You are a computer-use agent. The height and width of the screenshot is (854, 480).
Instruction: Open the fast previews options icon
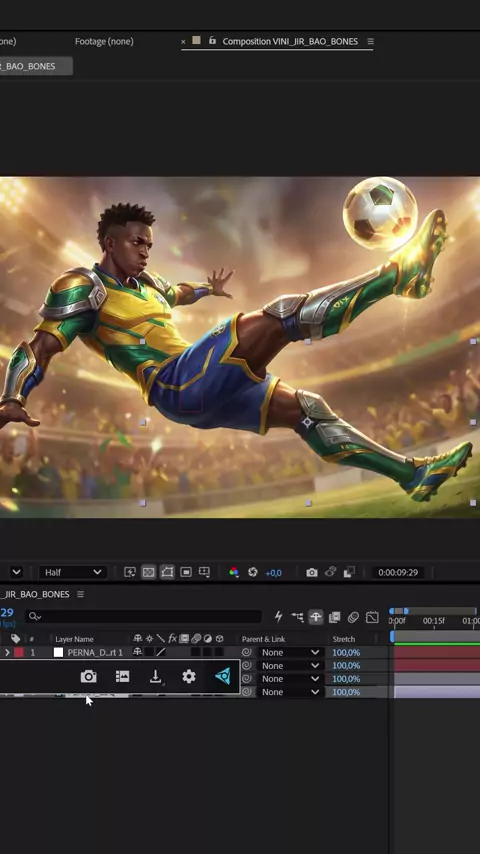130,572
